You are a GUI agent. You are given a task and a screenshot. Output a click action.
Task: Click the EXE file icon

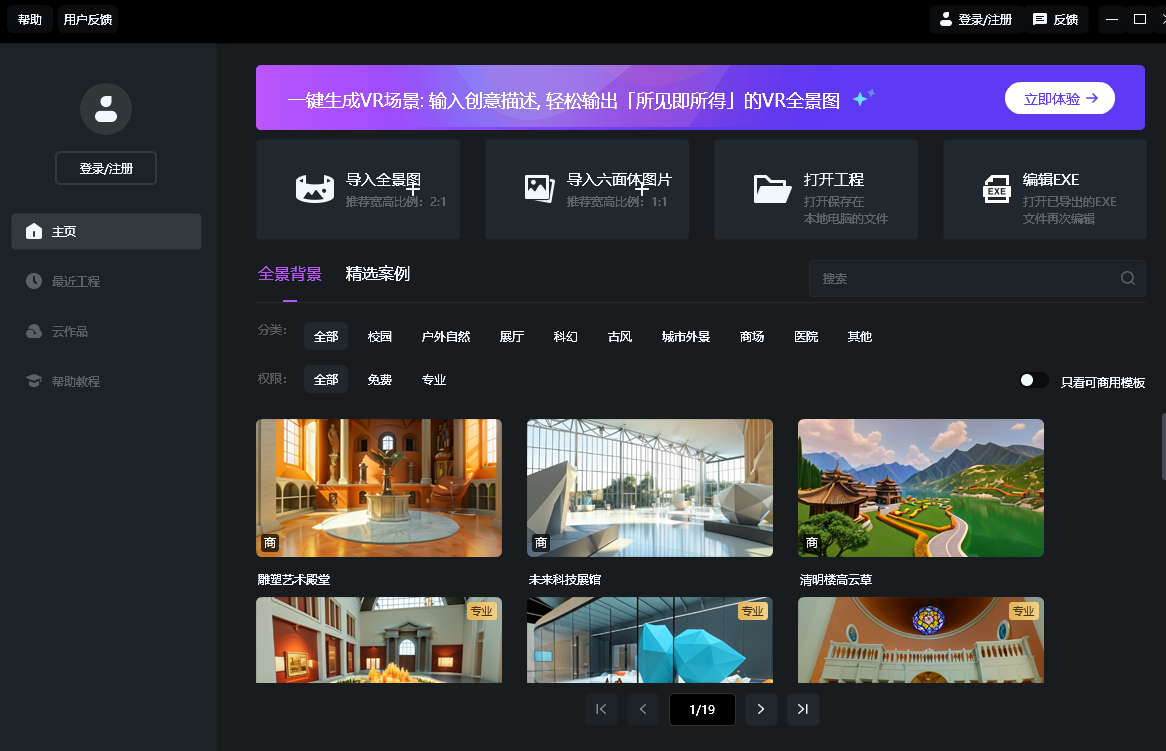996,189
